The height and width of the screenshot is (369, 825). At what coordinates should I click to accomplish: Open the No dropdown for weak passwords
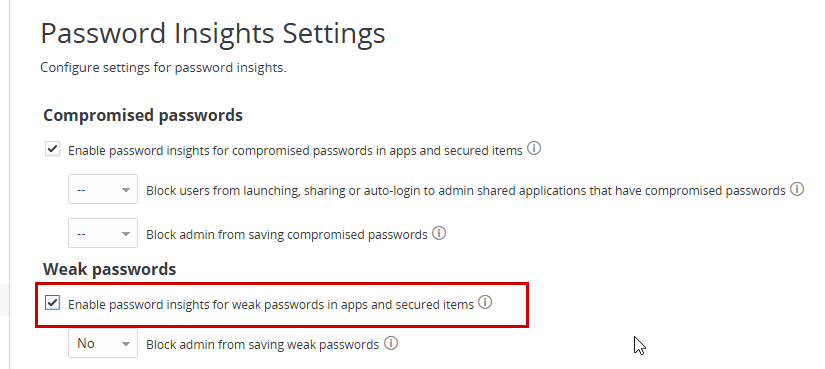tap(103, 343)
